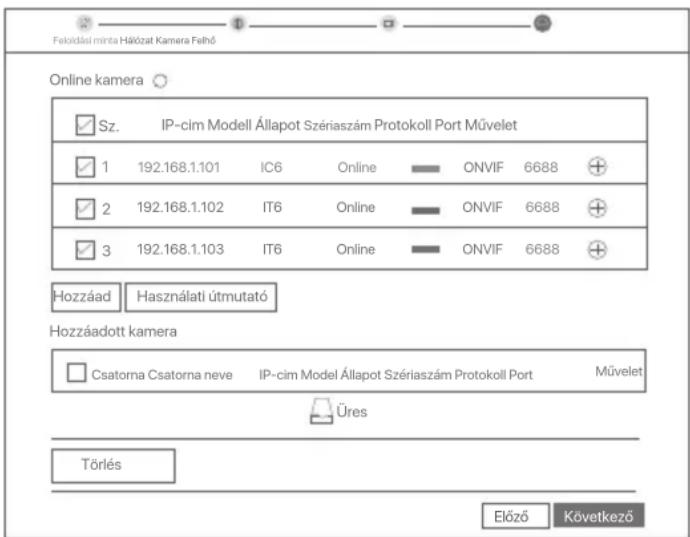Click the Törlés button
This screenshot has height=537, width=690.
[x=113, y=465]
